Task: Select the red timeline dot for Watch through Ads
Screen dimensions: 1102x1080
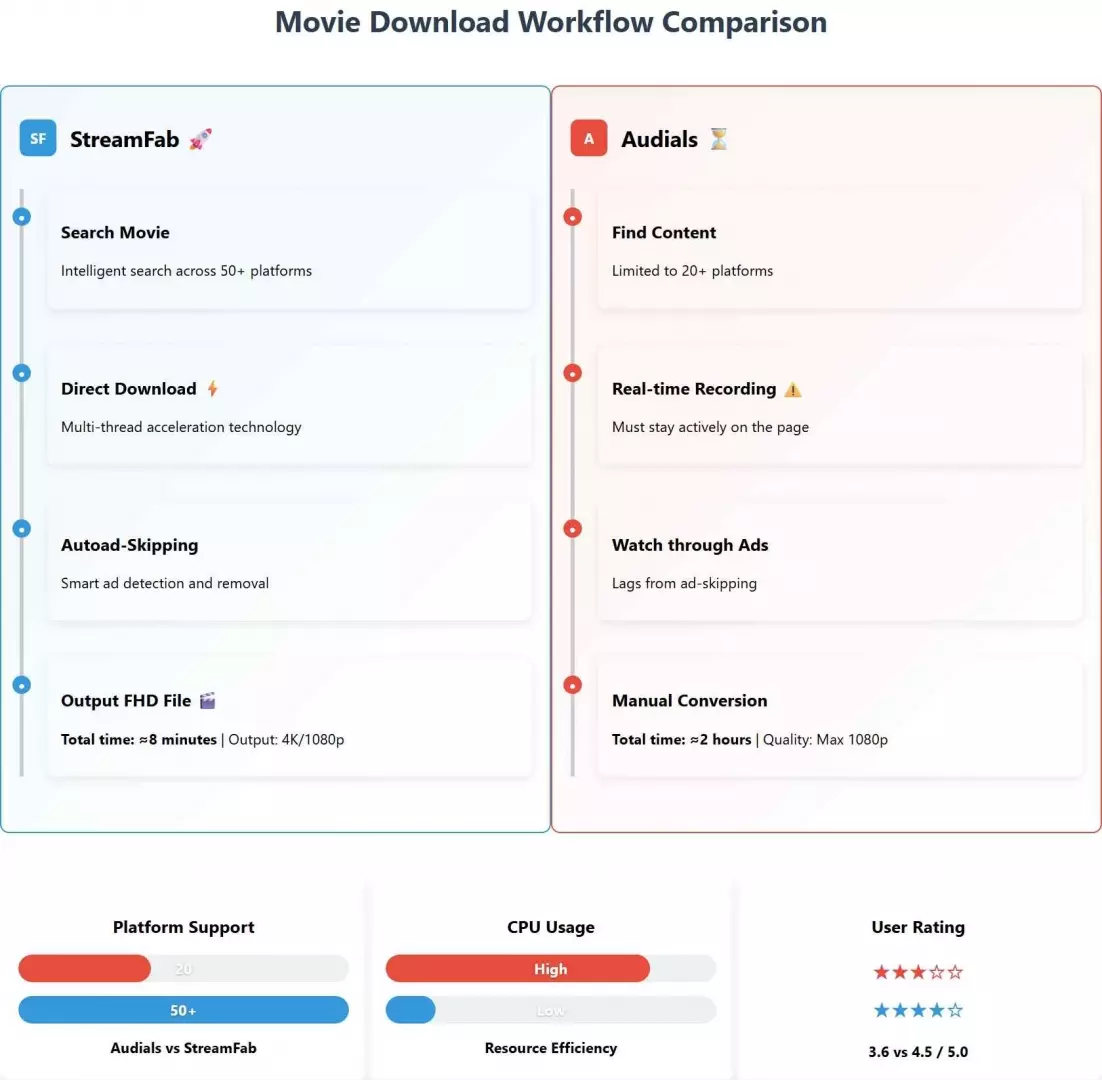Action: (x=573, y=529)
